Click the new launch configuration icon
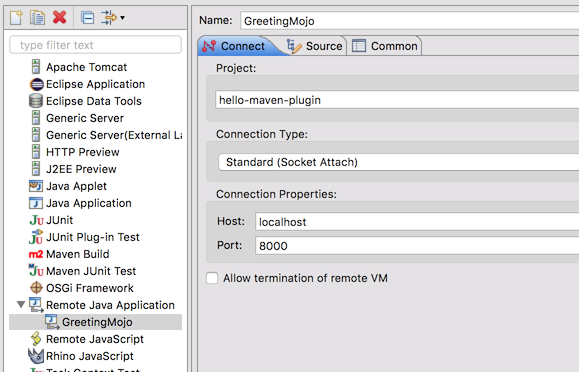The height and width of the screenshot is (372, 579). click(x=16, y=17)
